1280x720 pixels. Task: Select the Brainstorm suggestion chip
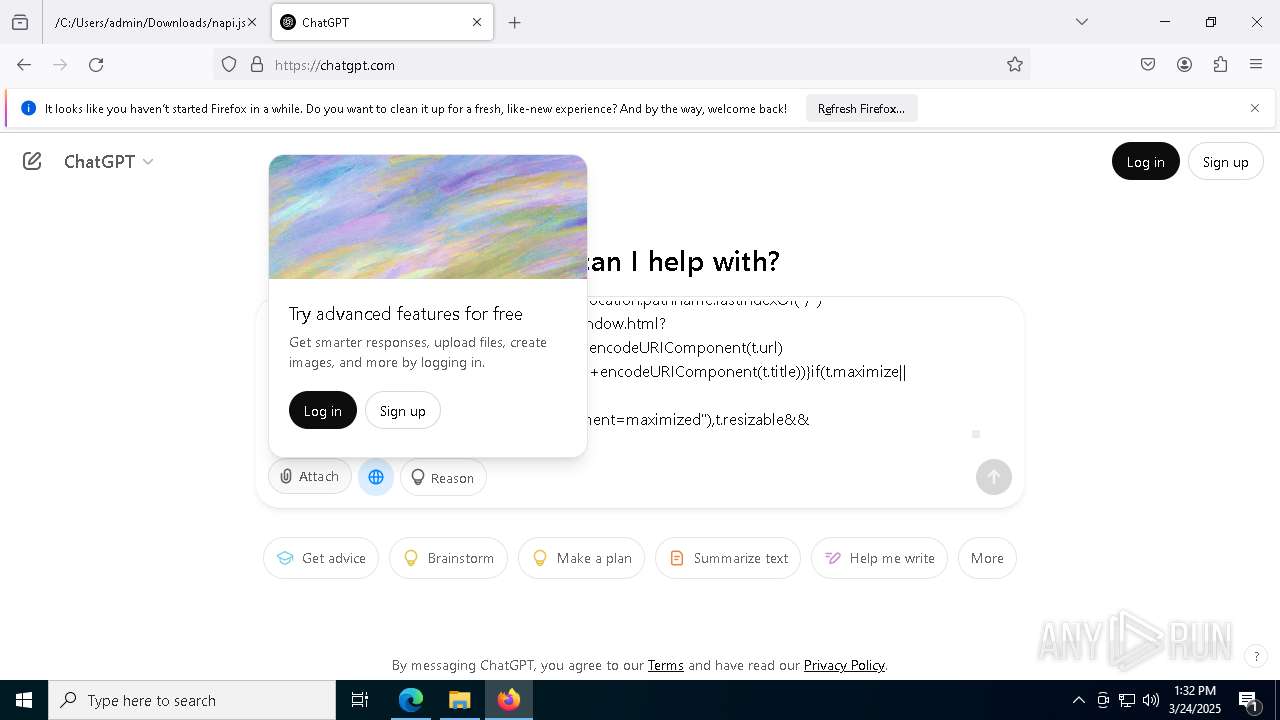448,558
